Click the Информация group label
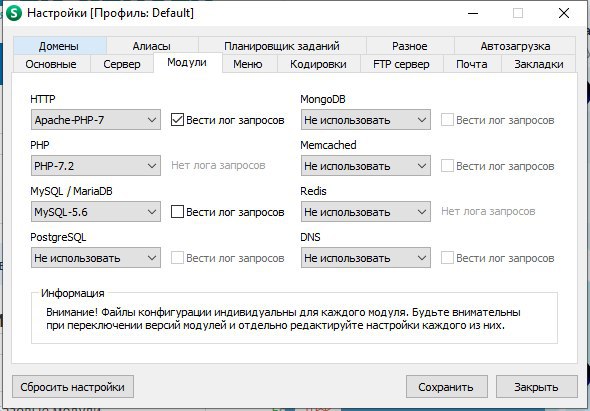This screenshot has height=411, width=590. point(73,293)
